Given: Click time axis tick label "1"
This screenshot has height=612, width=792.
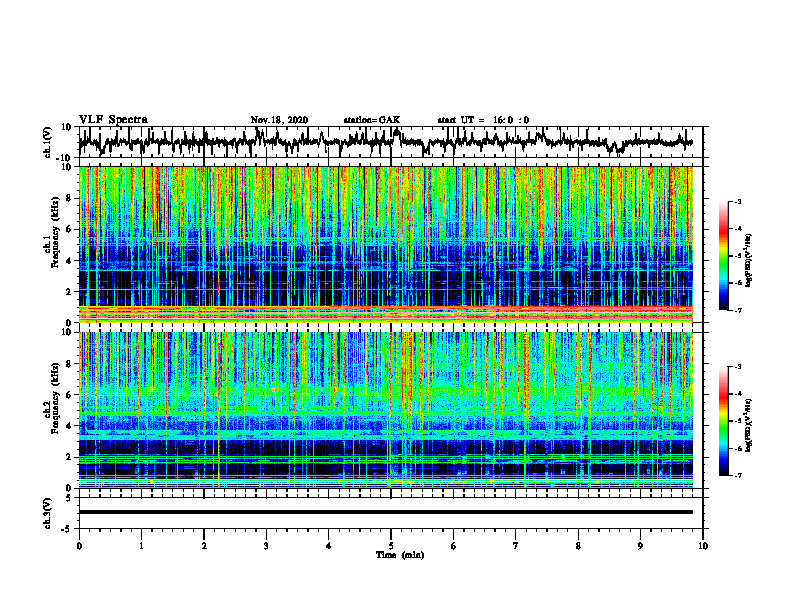Looking at the screenshot, I should (x=141, y=546).
